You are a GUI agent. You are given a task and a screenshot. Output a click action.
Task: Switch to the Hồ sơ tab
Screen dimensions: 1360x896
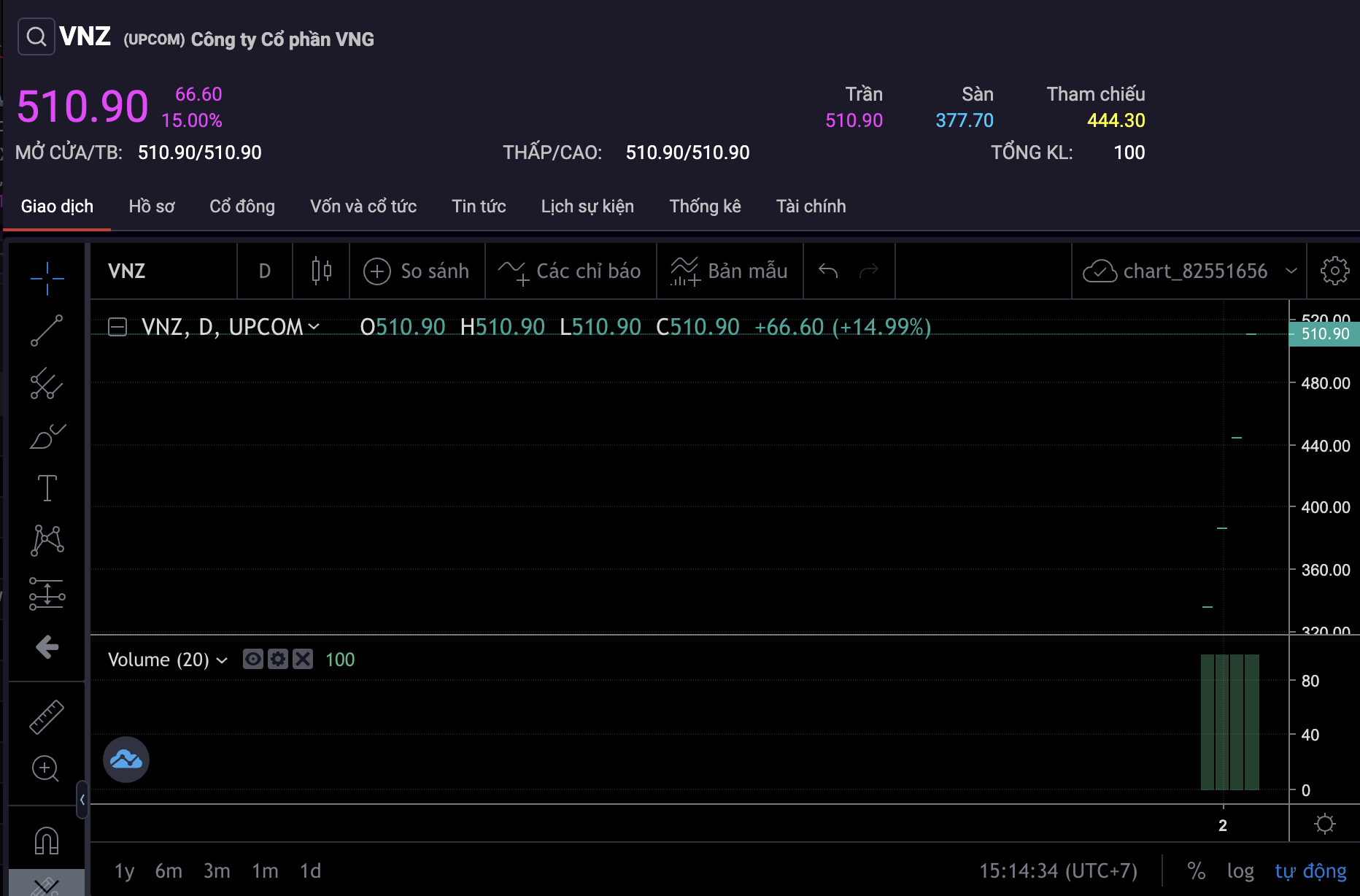point(152,206)
